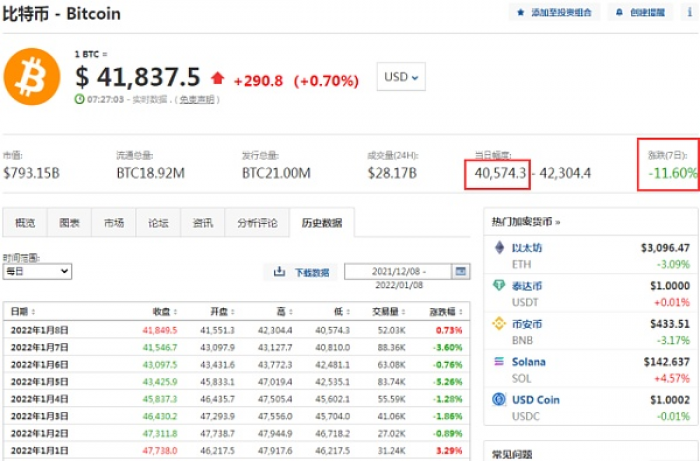700x461 pixels.
Task: Open the 币安币 link
Action: pyautogui.click(x=527, y=324)
